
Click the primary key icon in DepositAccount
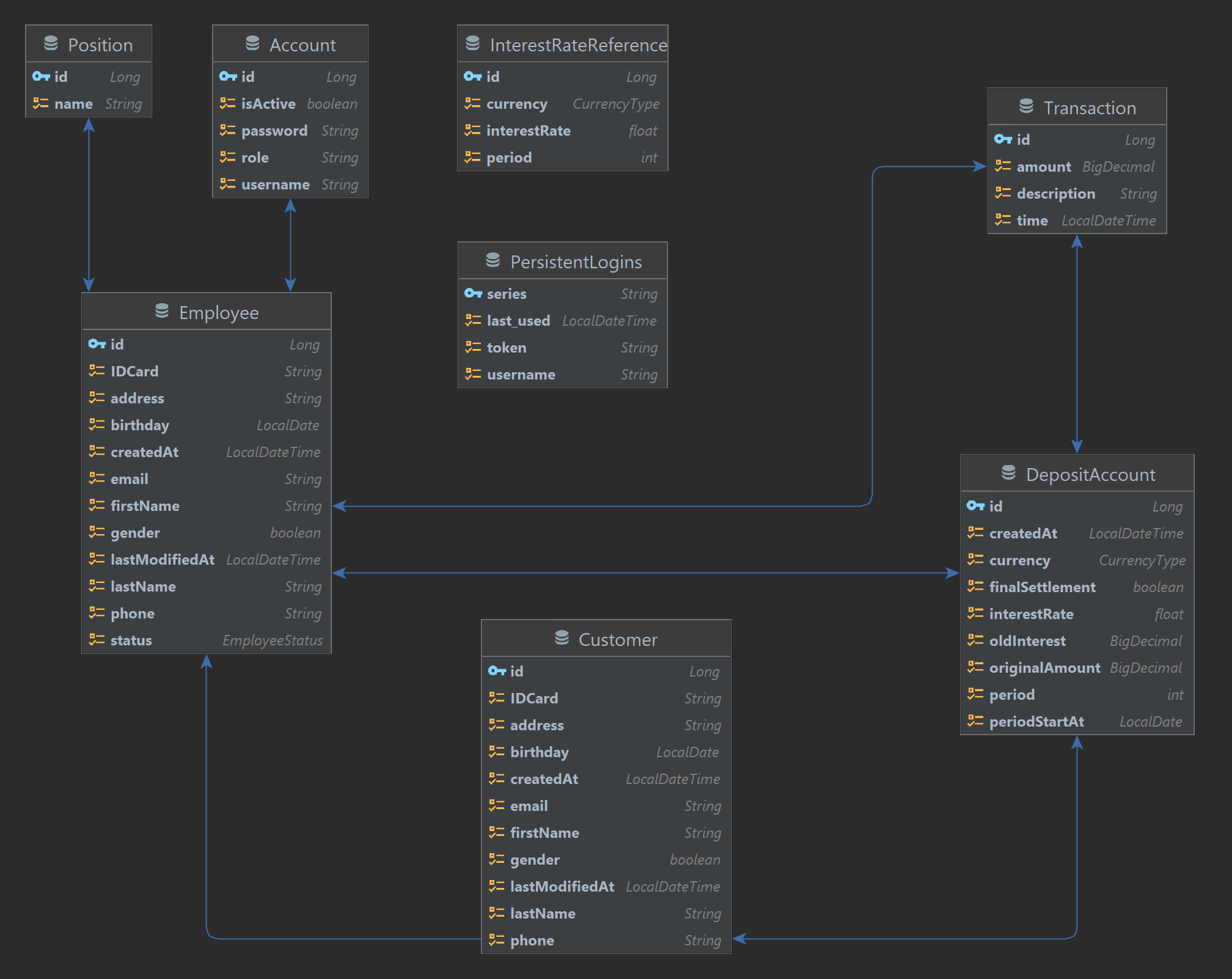pos(975,506)
